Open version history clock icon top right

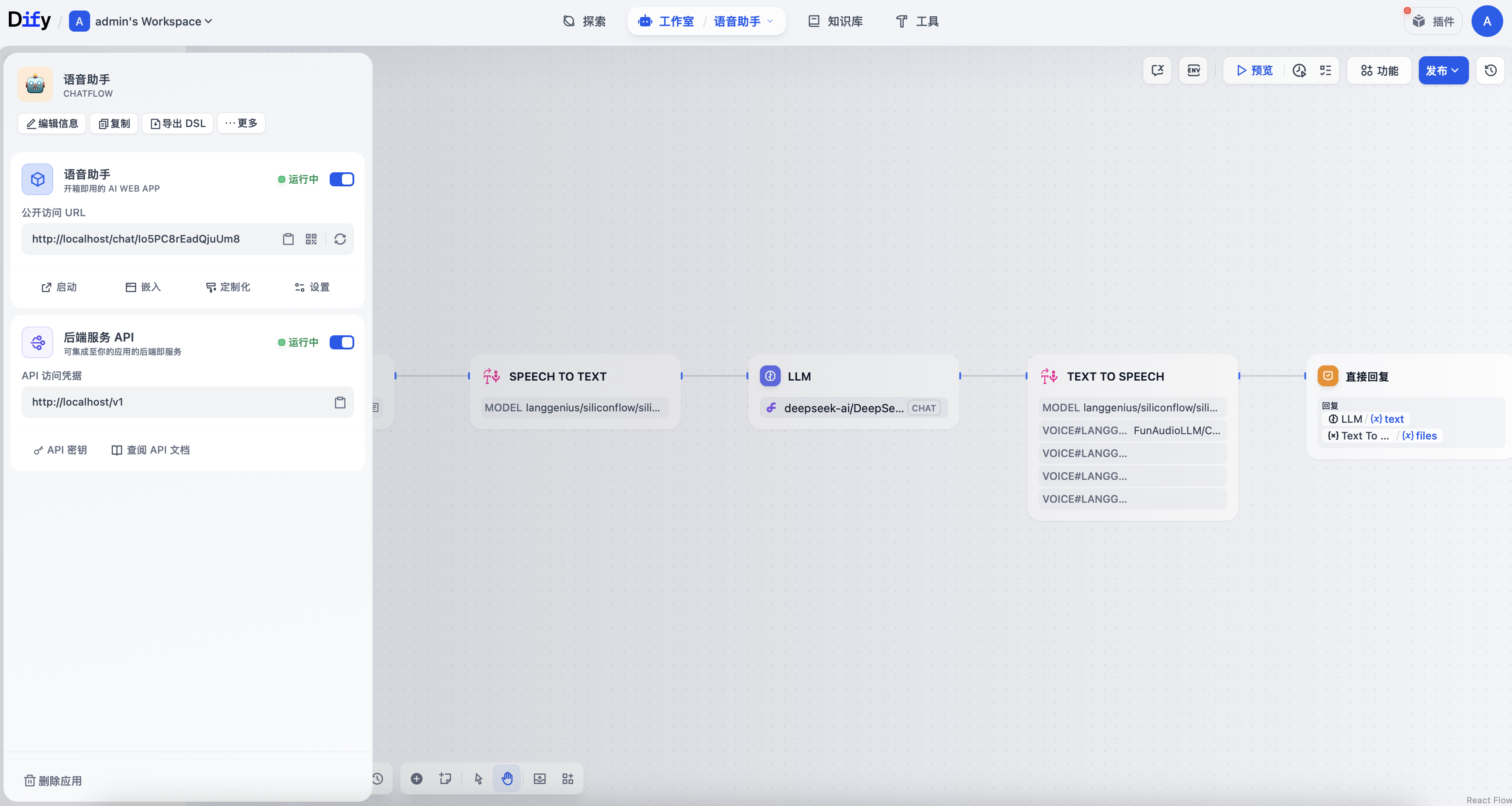click(1490, 70)
